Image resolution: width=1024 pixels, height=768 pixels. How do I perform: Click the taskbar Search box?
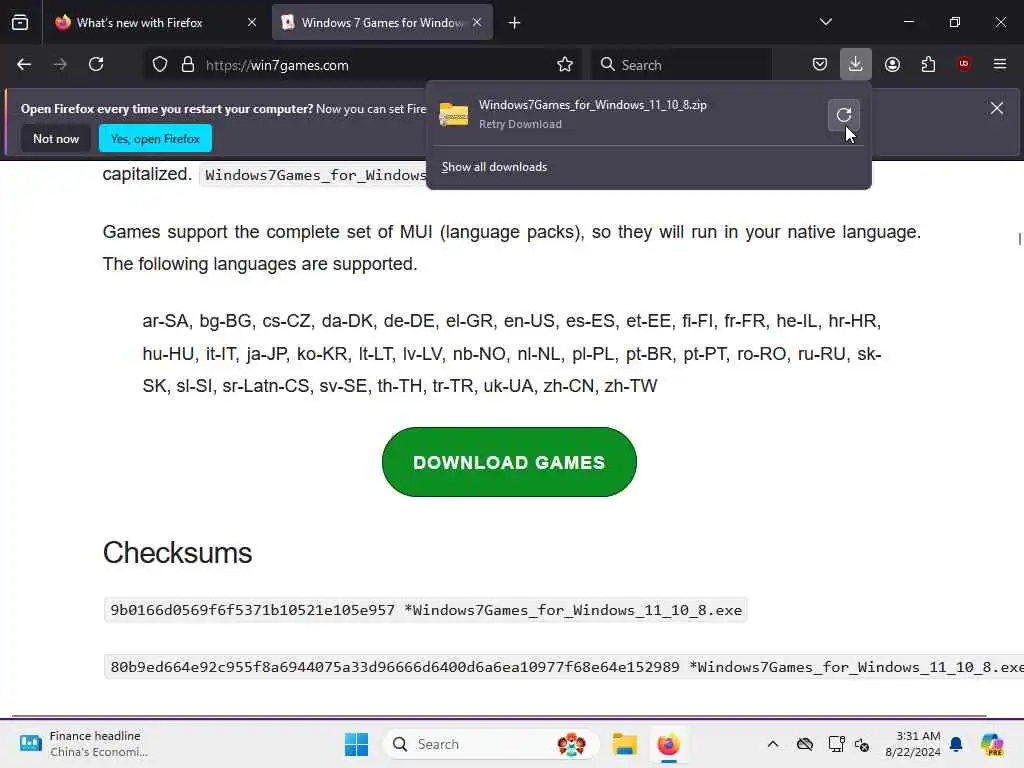tap(490, 744)
